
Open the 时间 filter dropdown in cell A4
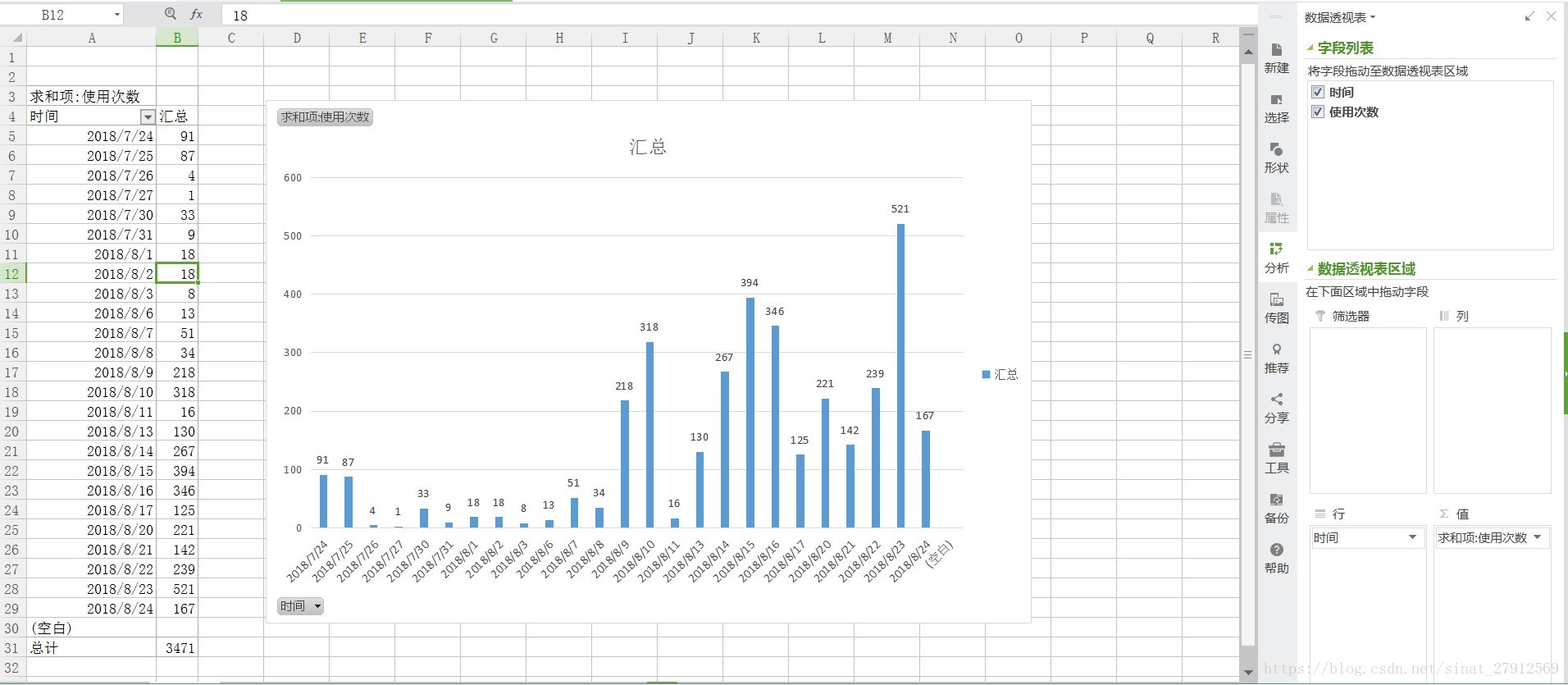coord(148,116)
